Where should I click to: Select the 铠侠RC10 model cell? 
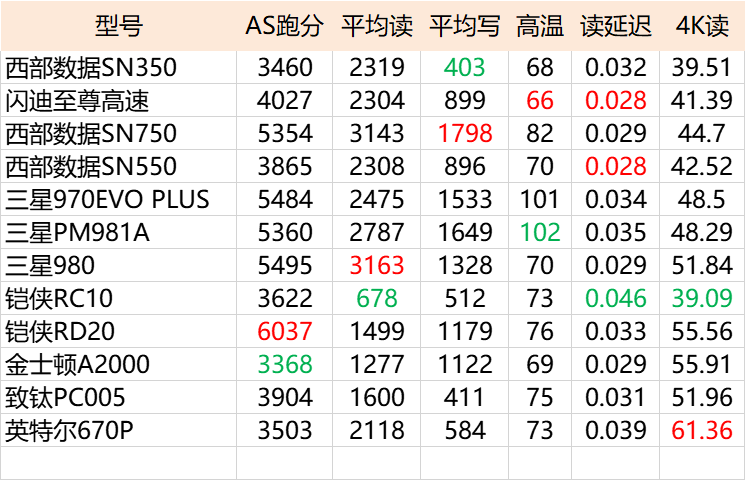(119, 298)
